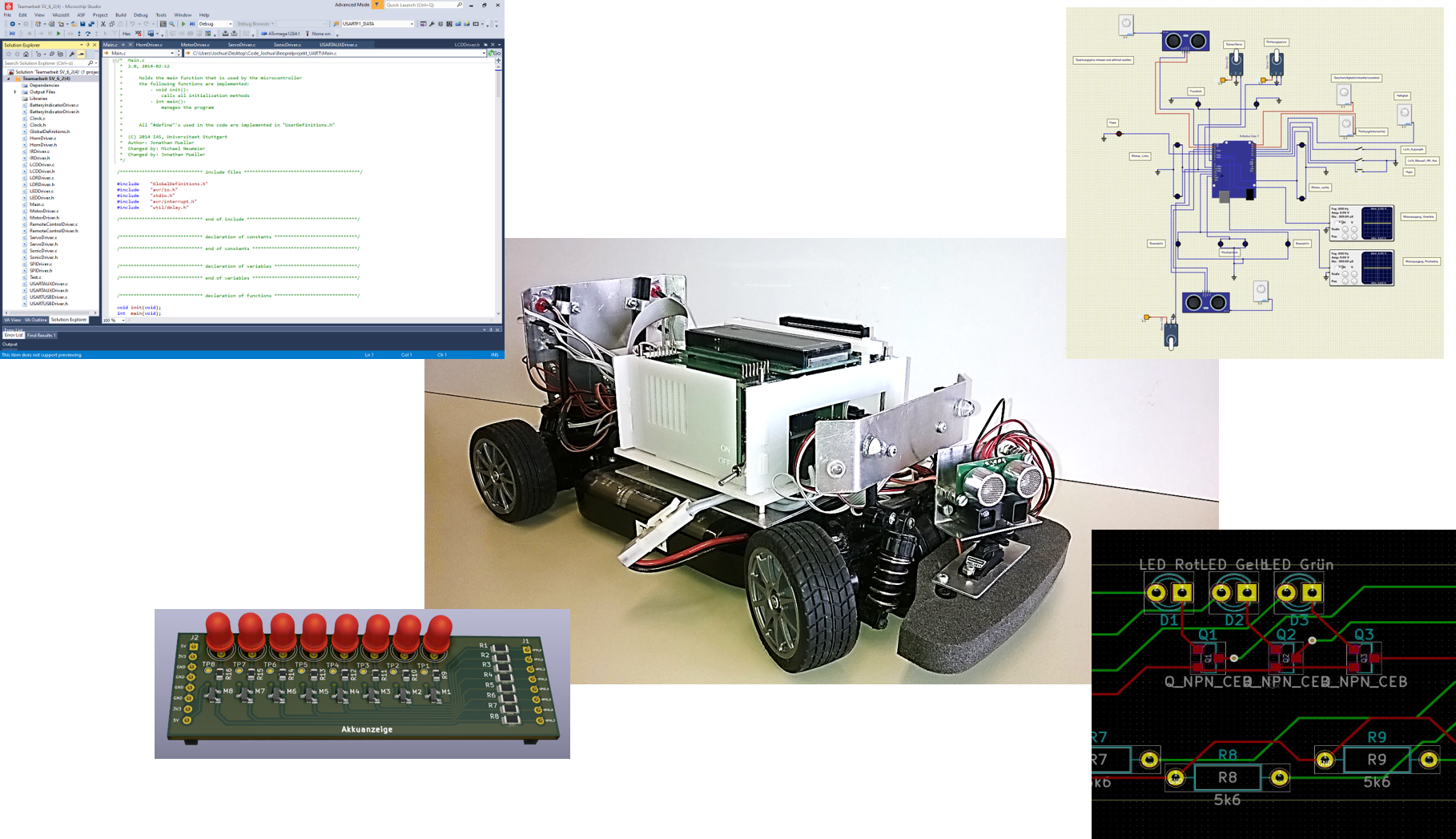Toggle the Advanced Mode filter button
Viewport: 1456px width, 839px height.
377,5
